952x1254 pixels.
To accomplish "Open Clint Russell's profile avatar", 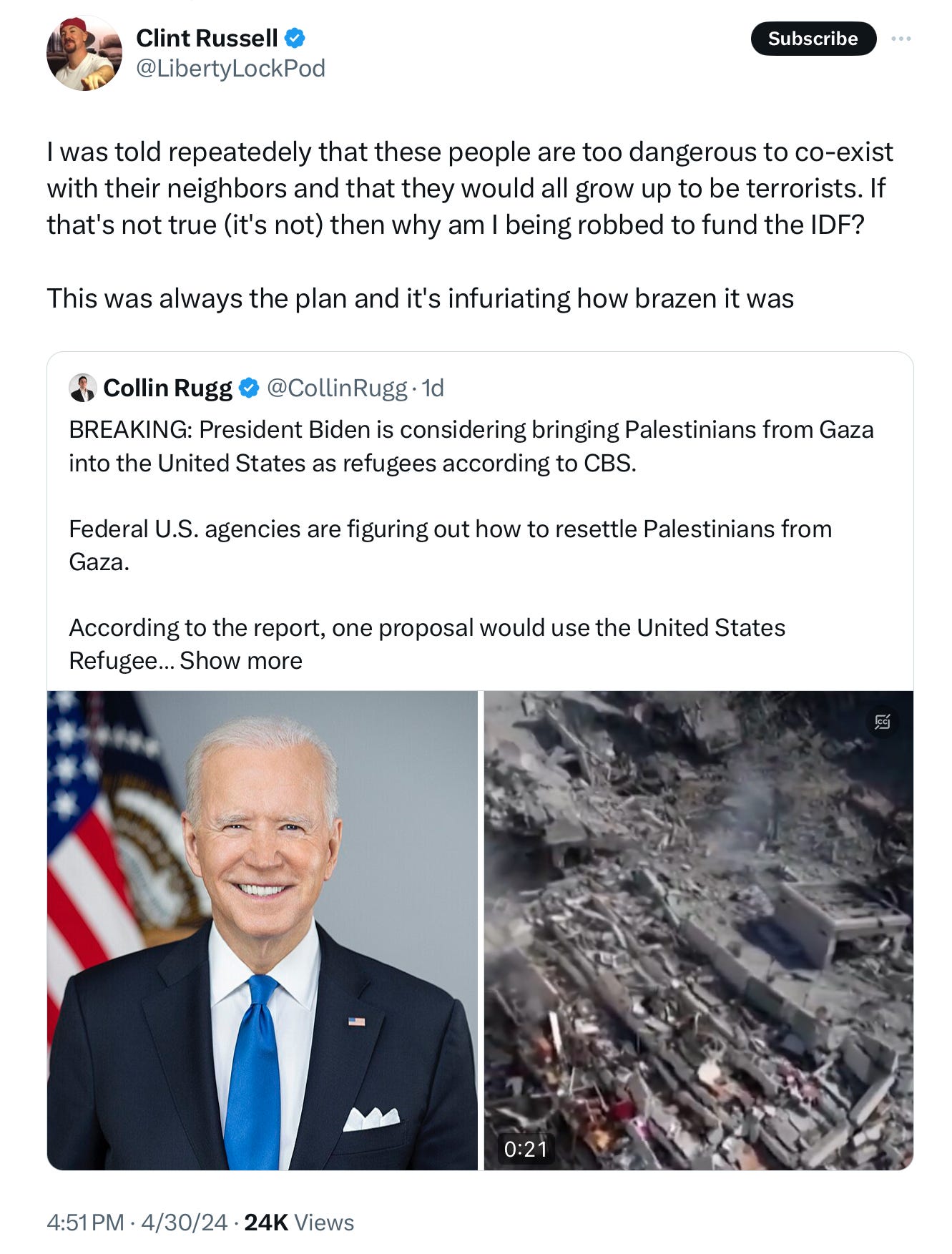I will 84,54.
